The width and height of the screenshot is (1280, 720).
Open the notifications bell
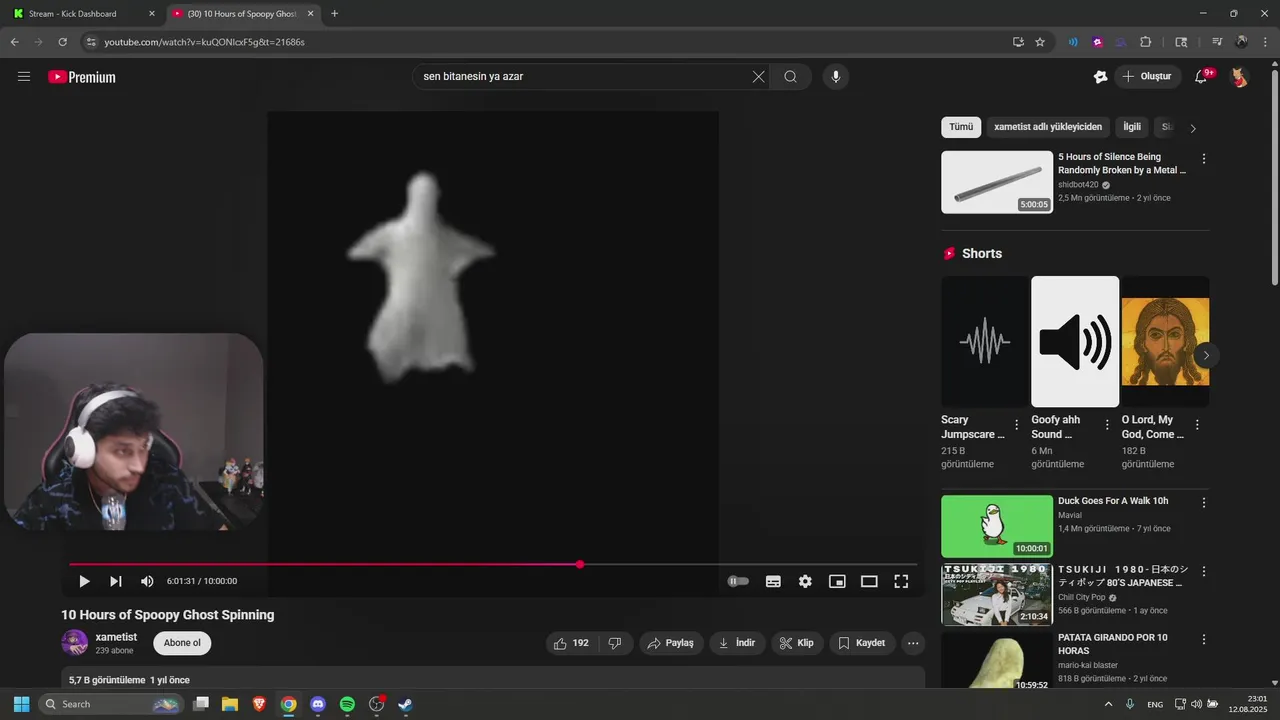click(x=1202, y=77)
